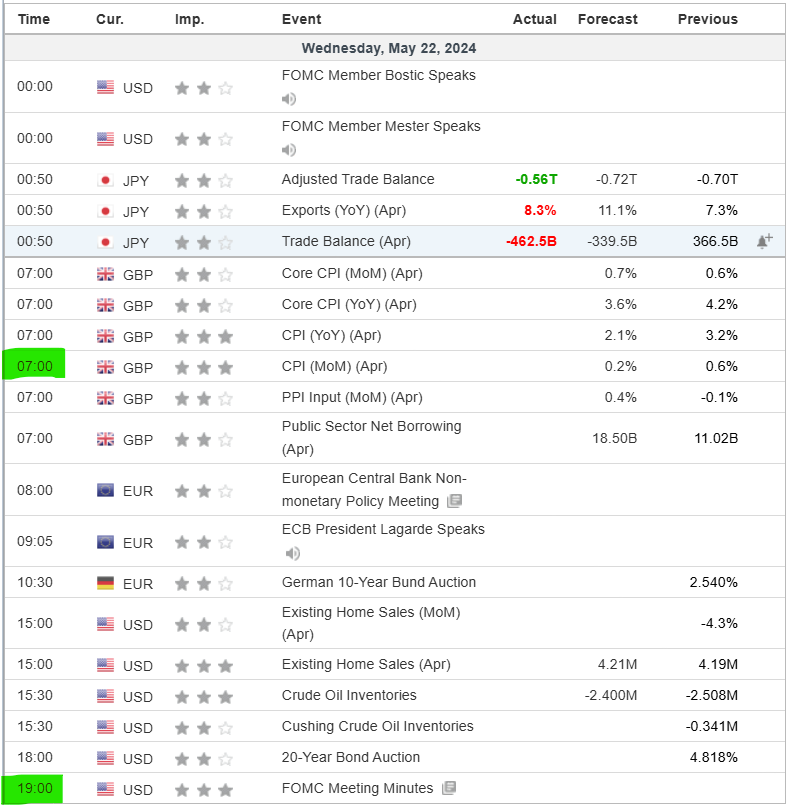
Task: Click document icon next to FOMC Meeting Minutes
Action: point(449,788)
